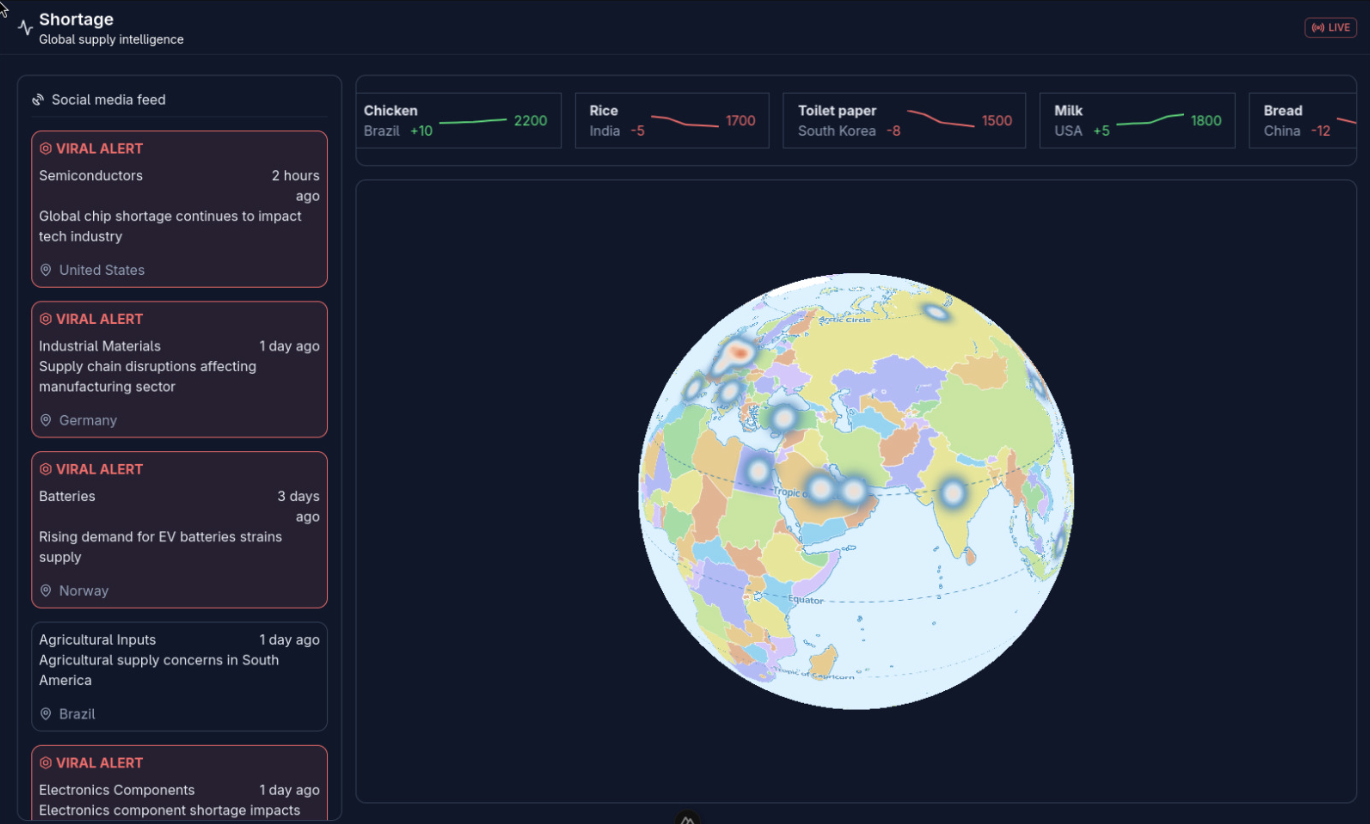Screen dimensions: 1370x824
Task: Select the Semiconductors alert title
Action: [91, 176]
